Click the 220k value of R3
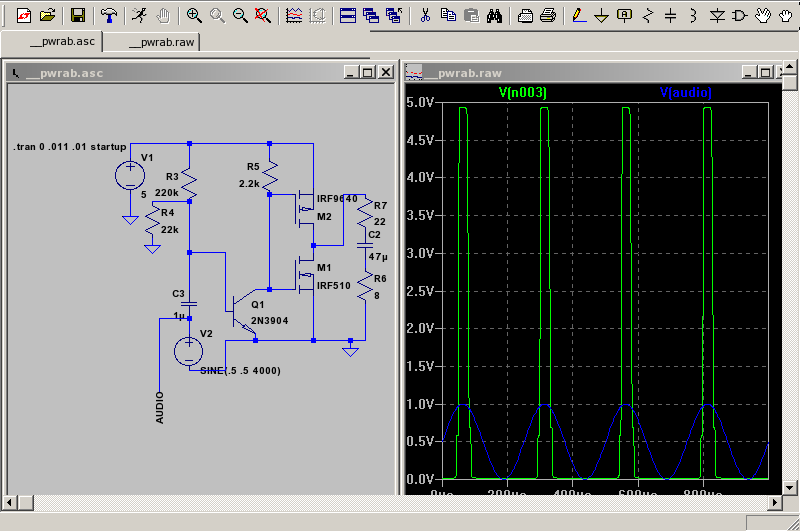Viewport: 800px width, 531px height. (x=167, y=193)
